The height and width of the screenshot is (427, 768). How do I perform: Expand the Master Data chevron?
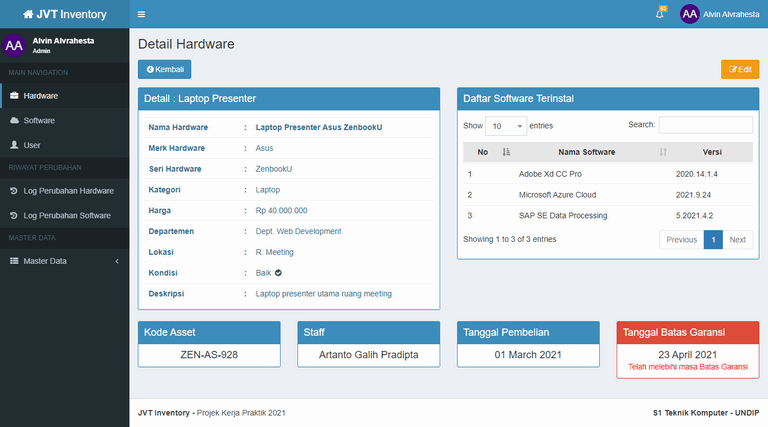[x=117, y=261]
